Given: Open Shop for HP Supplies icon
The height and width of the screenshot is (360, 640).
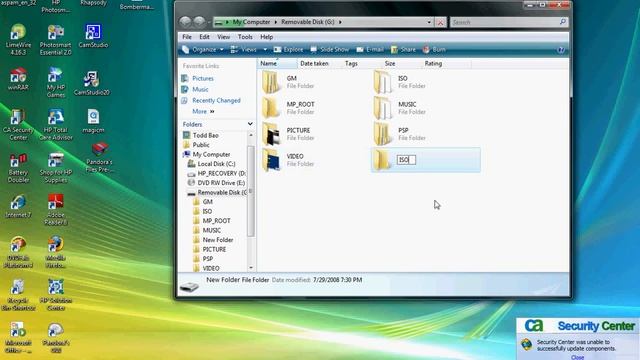Looking at the screenshot, I should pos(56,168).
